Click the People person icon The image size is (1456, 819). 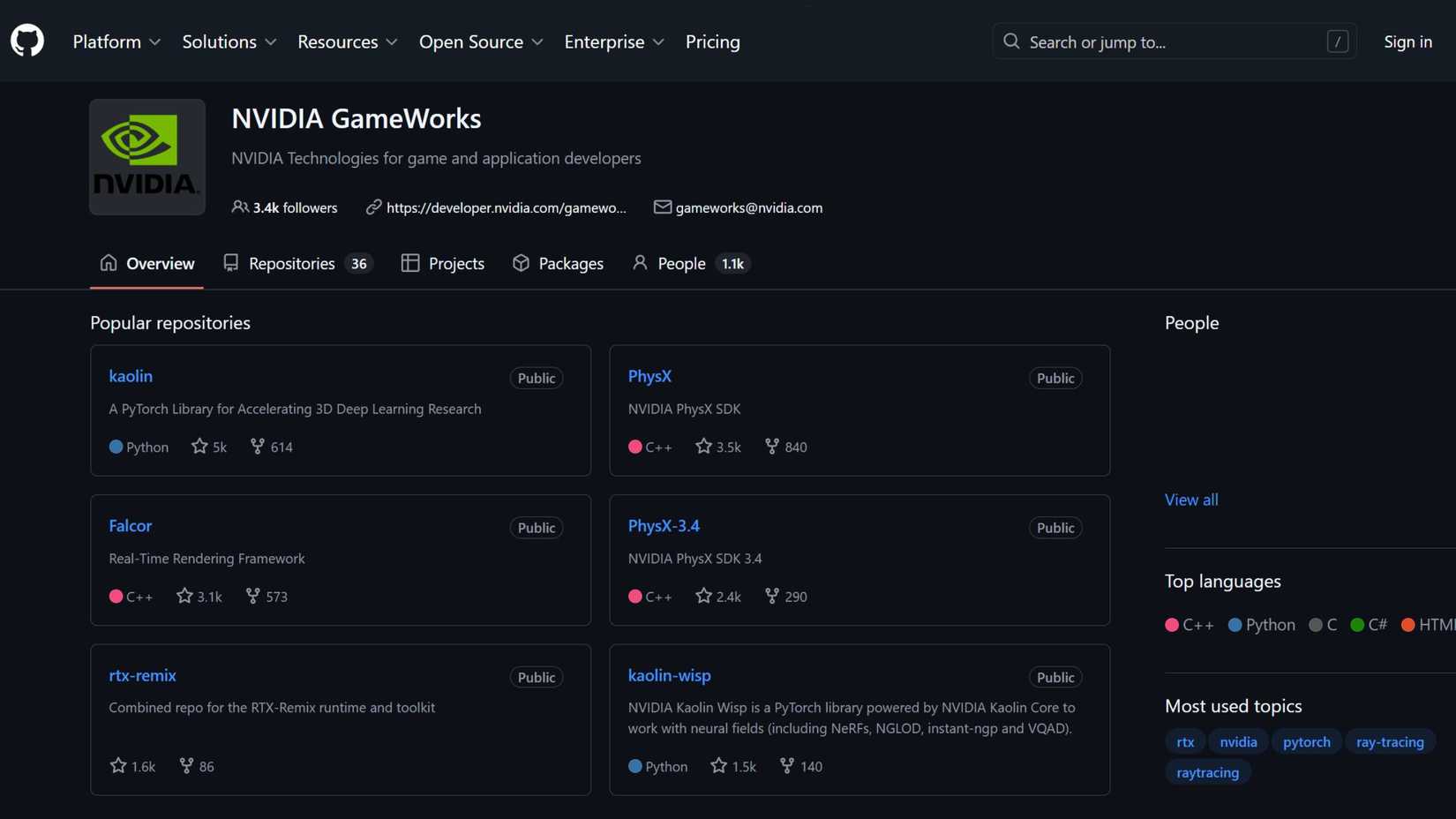(640, 263)
